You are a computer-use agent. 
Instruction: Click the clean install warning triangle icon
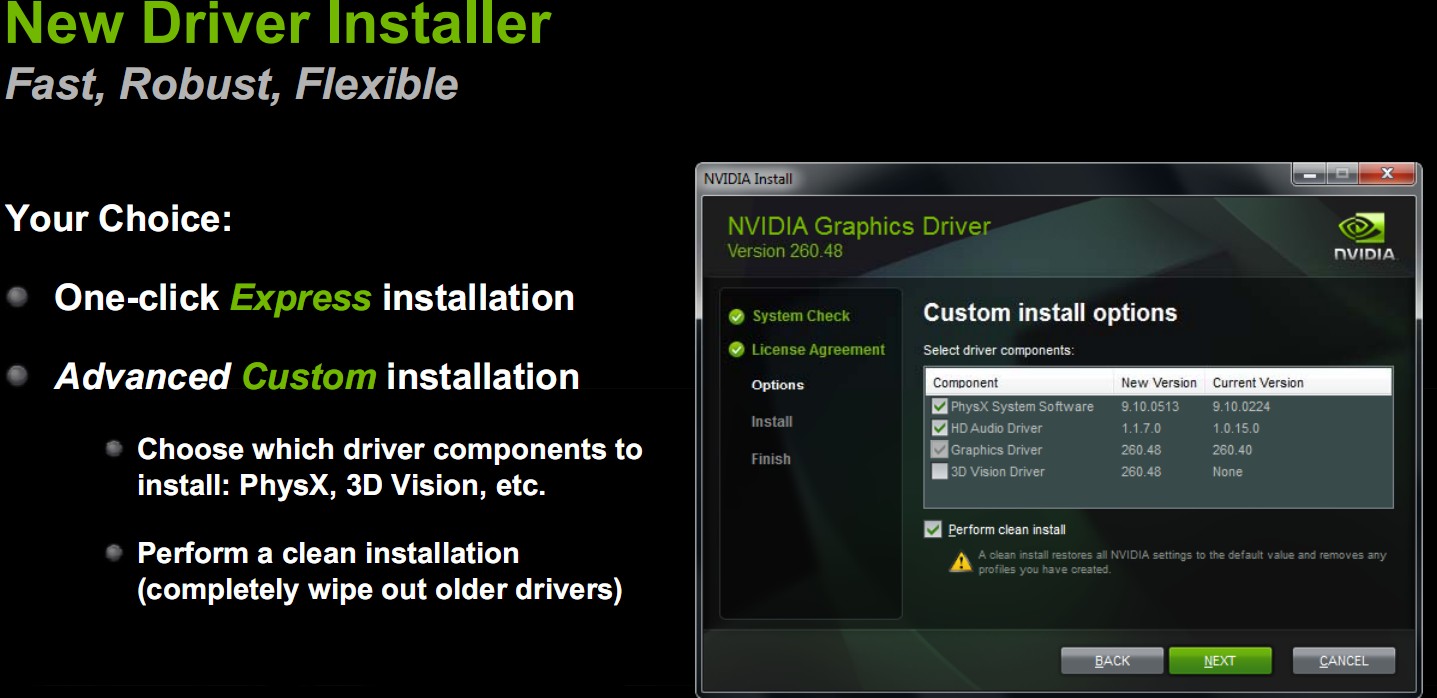coord(960,562)
